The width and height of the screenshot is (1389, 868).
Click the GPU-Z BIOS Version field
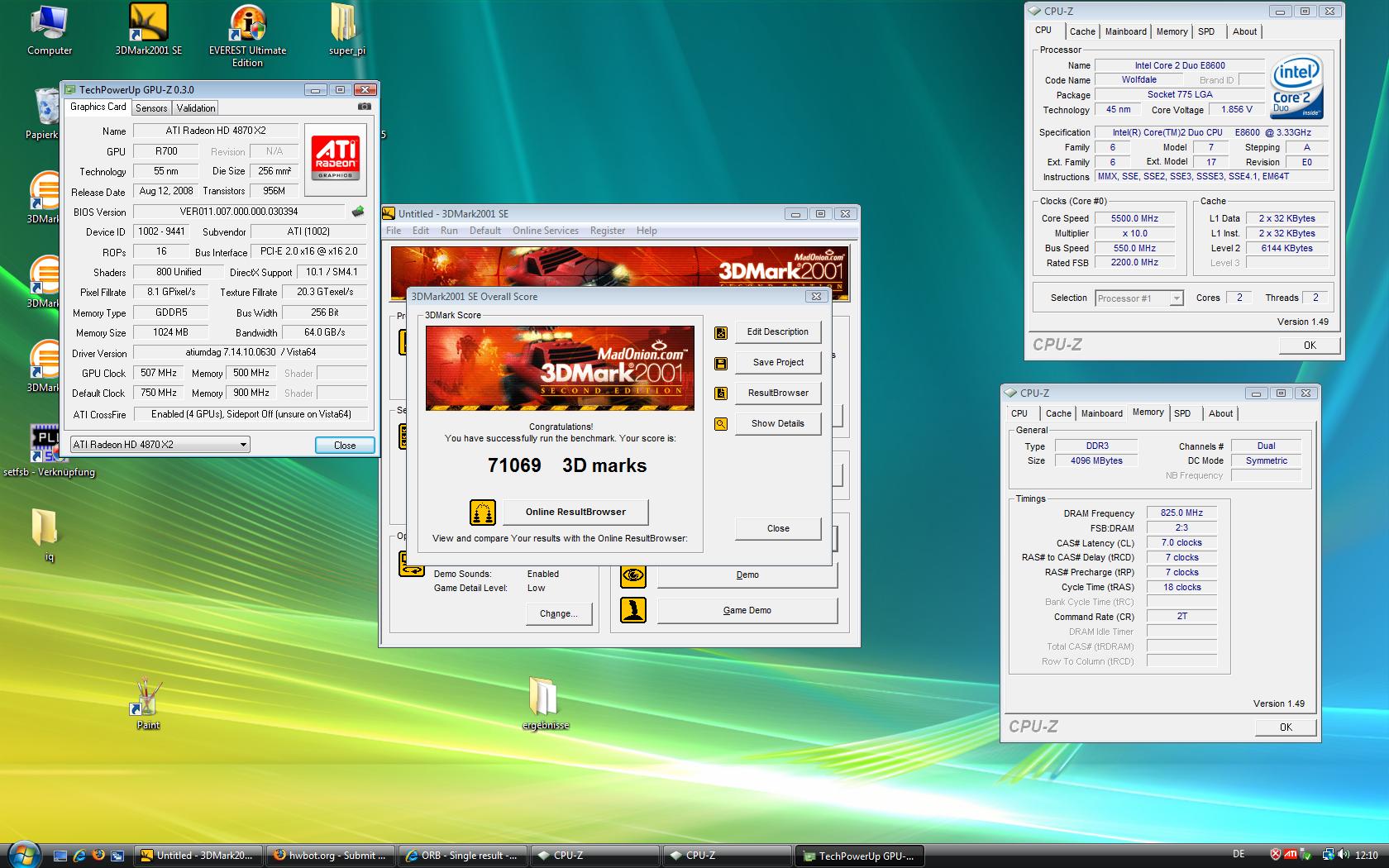239,212
